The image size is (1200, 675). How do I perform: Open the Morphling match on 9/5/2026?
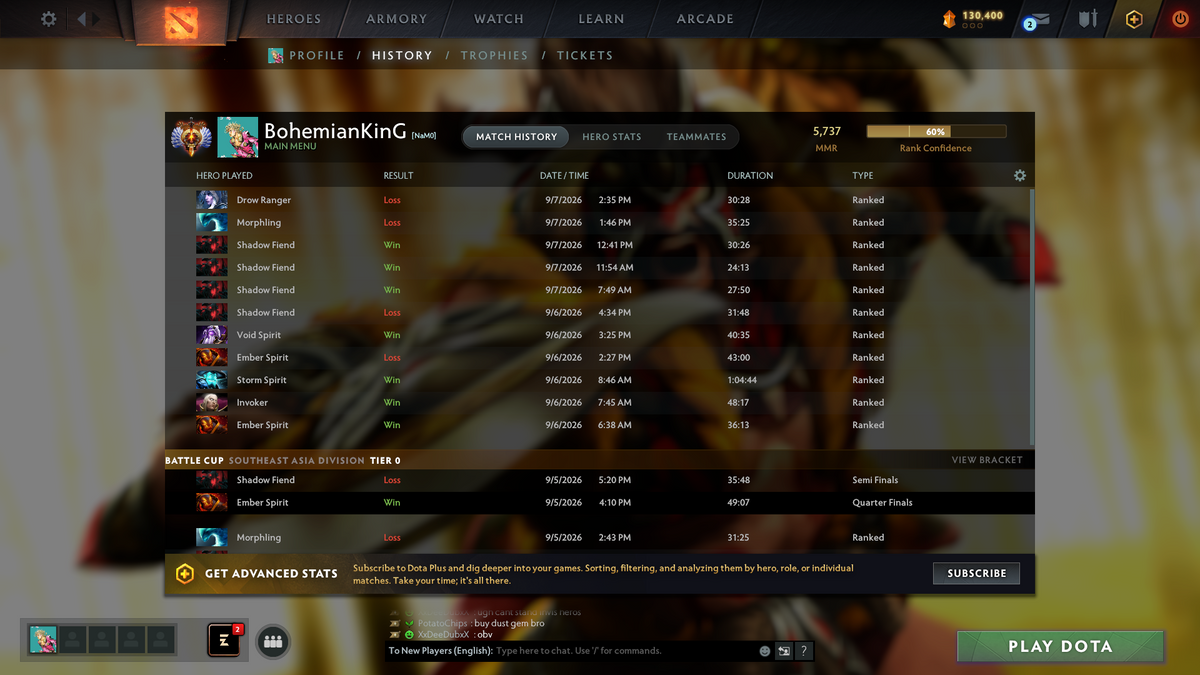click(x=600, y=537)
